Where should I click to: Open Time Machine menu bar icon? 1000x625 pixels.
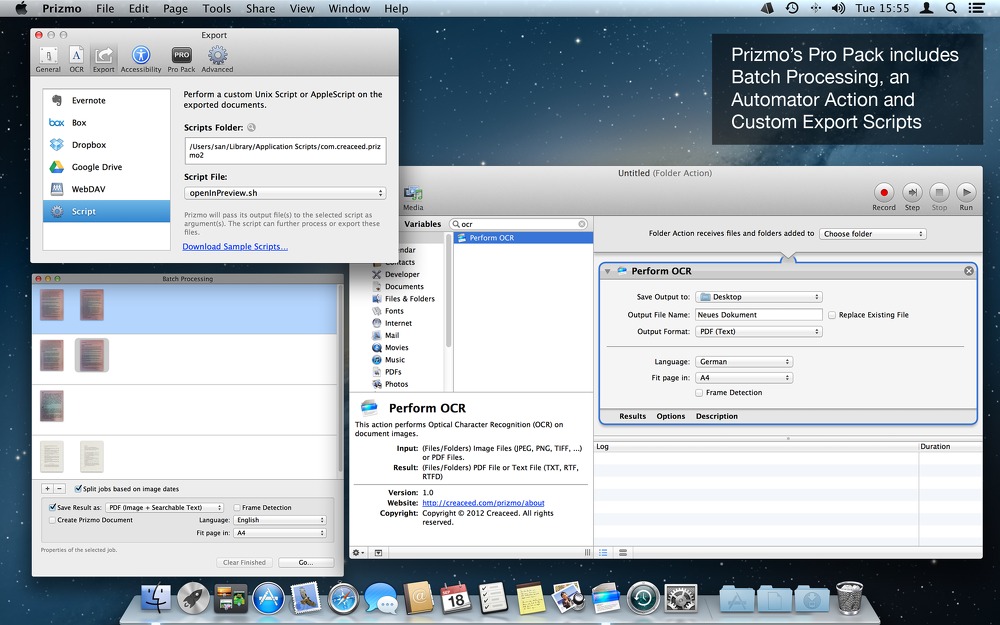(x=792, y=8)
